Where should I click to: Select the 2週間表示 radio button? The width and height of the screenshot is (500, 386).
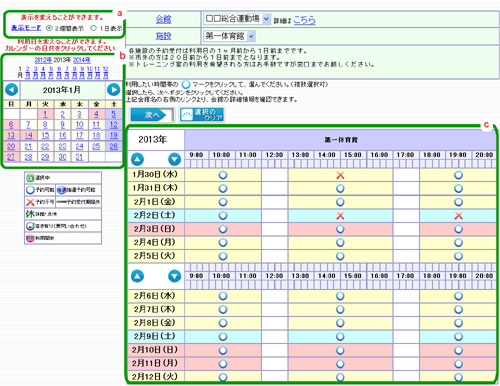[x=49, y=28]
